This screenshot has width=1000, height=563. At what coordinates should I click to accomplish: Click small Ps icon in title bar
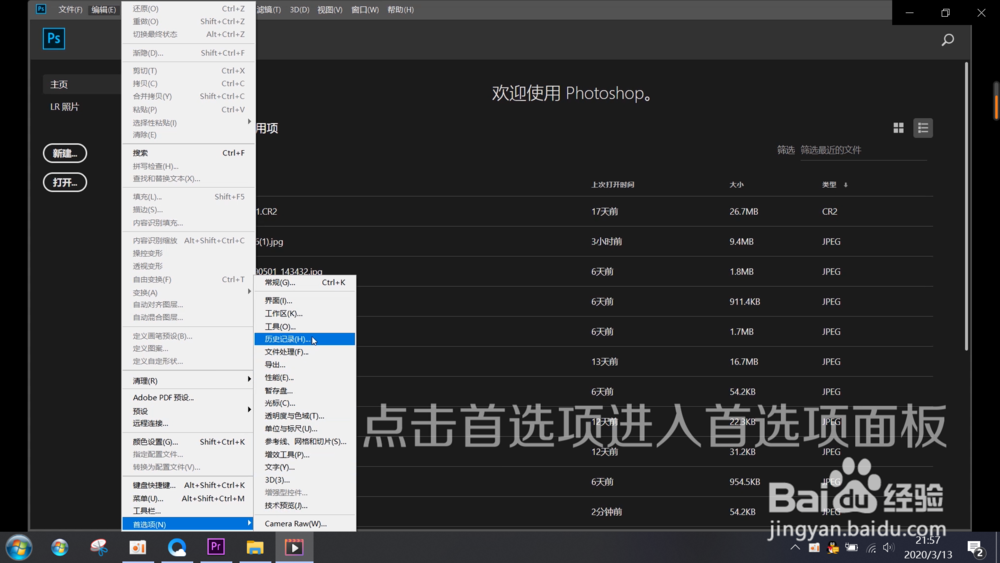pos(41,9)
